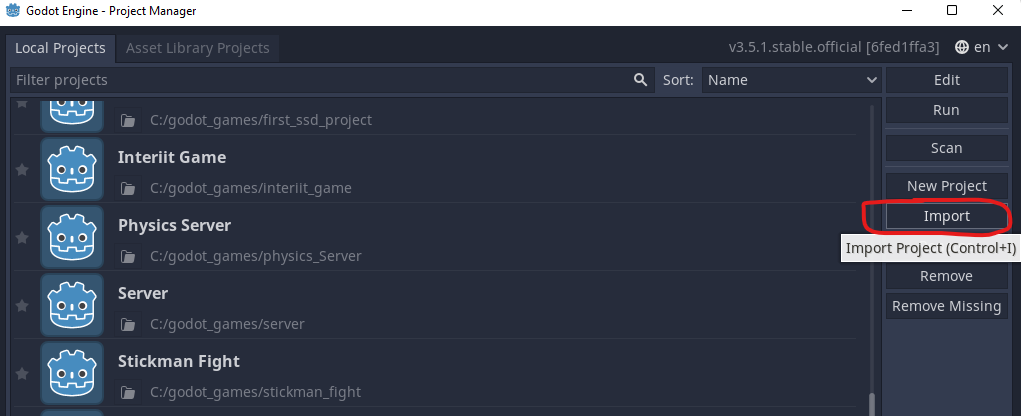1021x416 pixels.
Task: Open folder icon for server path
Action: click(128, 324)
